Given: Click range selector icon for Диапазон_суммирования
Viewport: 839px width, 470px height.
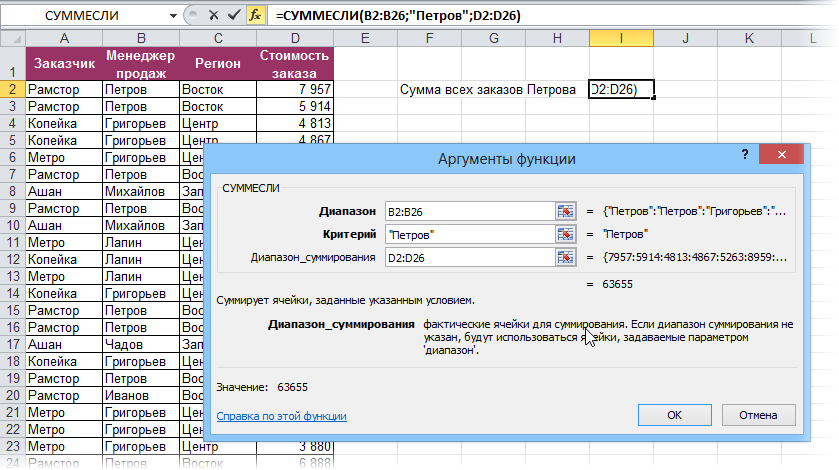Looking at the screenshot, I should click(x=567, y=257).
